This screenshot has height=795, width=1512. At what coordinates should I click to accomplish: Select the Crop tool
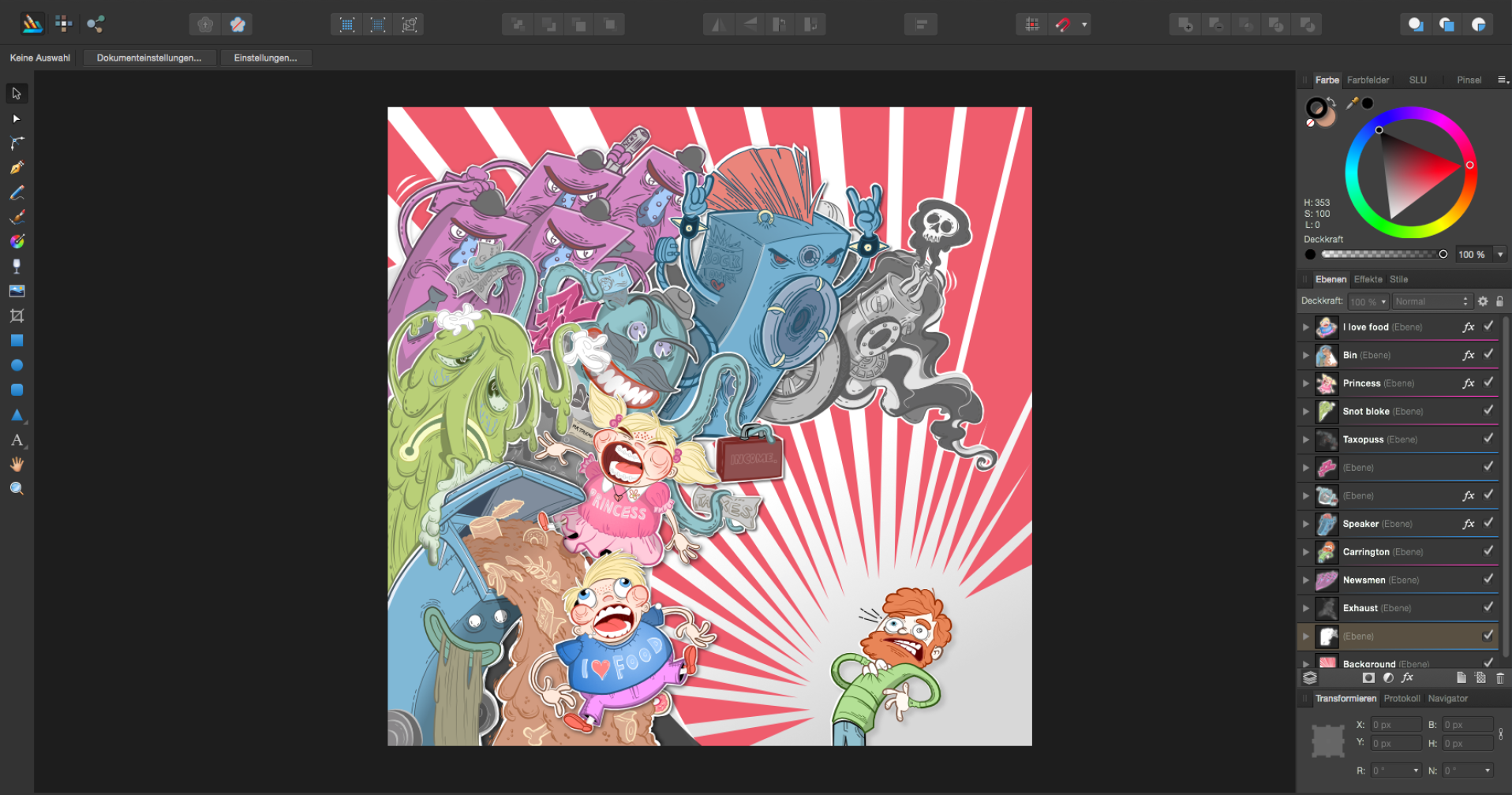(x=17, y=315)
